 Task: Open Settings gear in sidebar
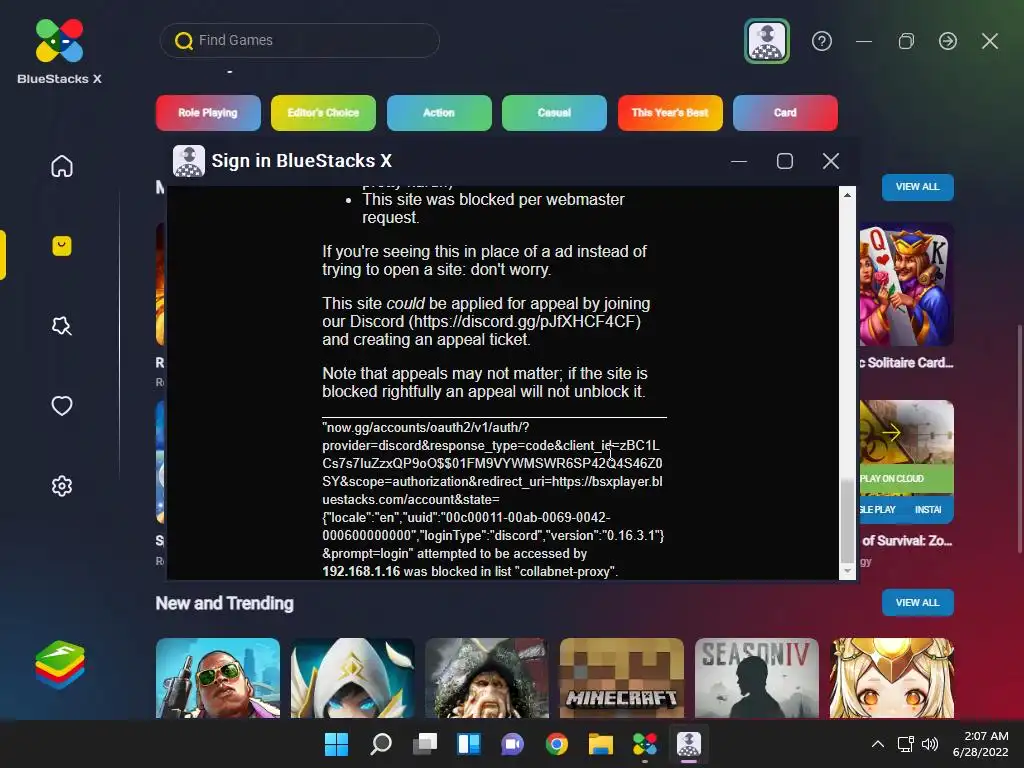[62, 486]
